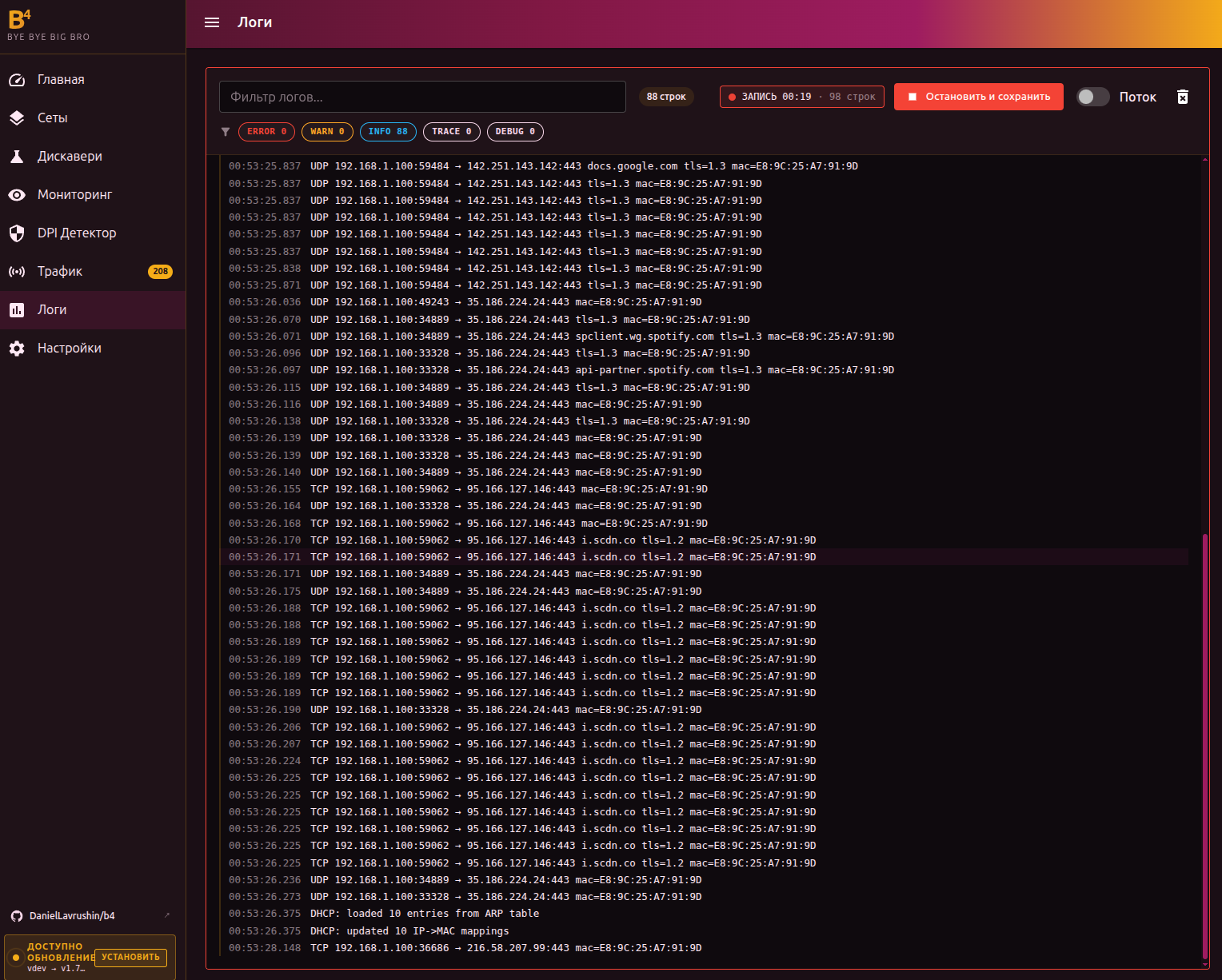1222x980 pixels.
Task: Clear logs with the trash icon
Action: pyautogui.click(x=1183, y=97)
